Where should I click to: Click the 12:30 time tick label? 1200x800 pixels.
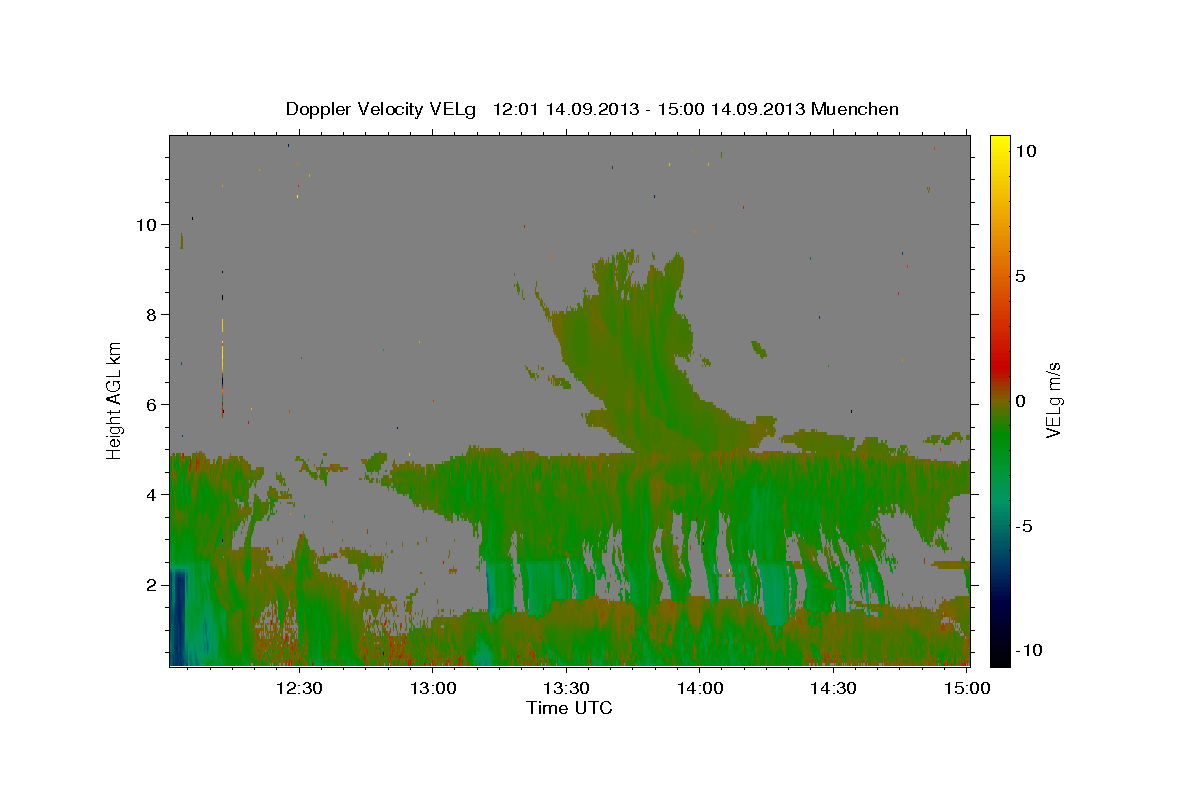tap(298, 689)
